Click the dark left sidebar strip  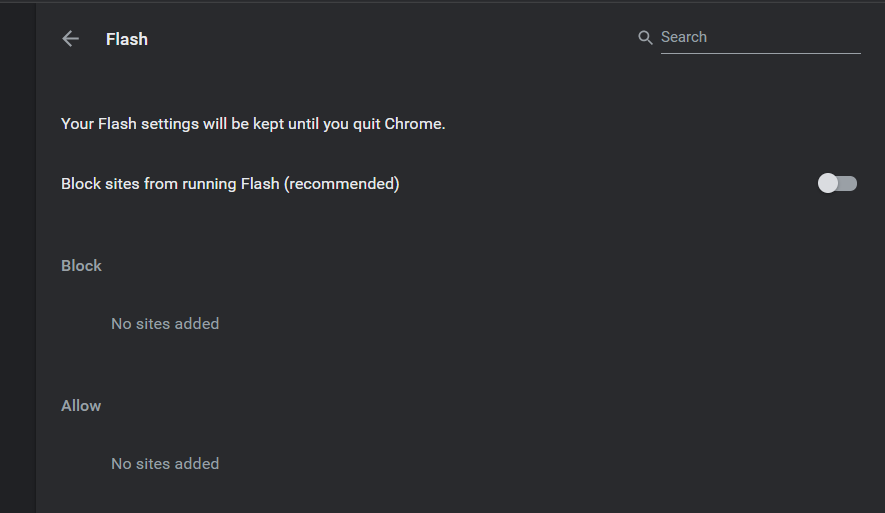coord(18,258)
